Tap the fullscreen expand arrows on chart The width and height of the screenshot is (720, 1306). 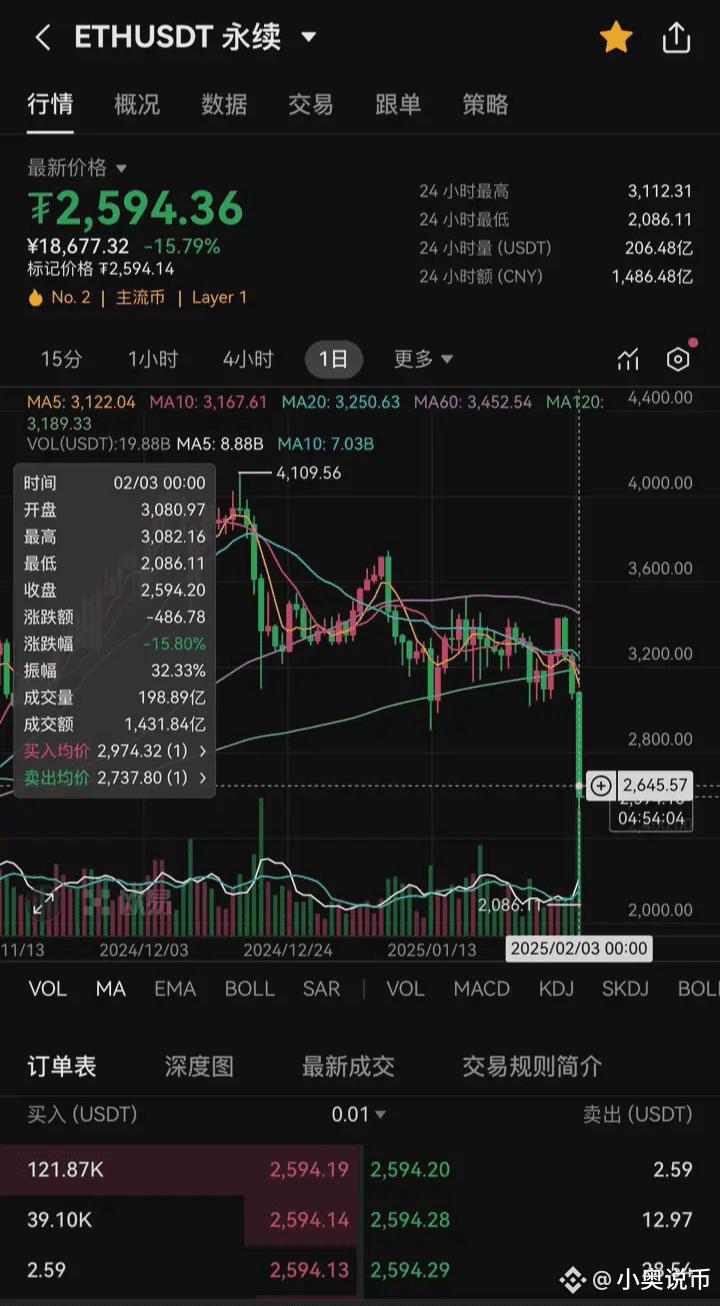click(43, 903)
